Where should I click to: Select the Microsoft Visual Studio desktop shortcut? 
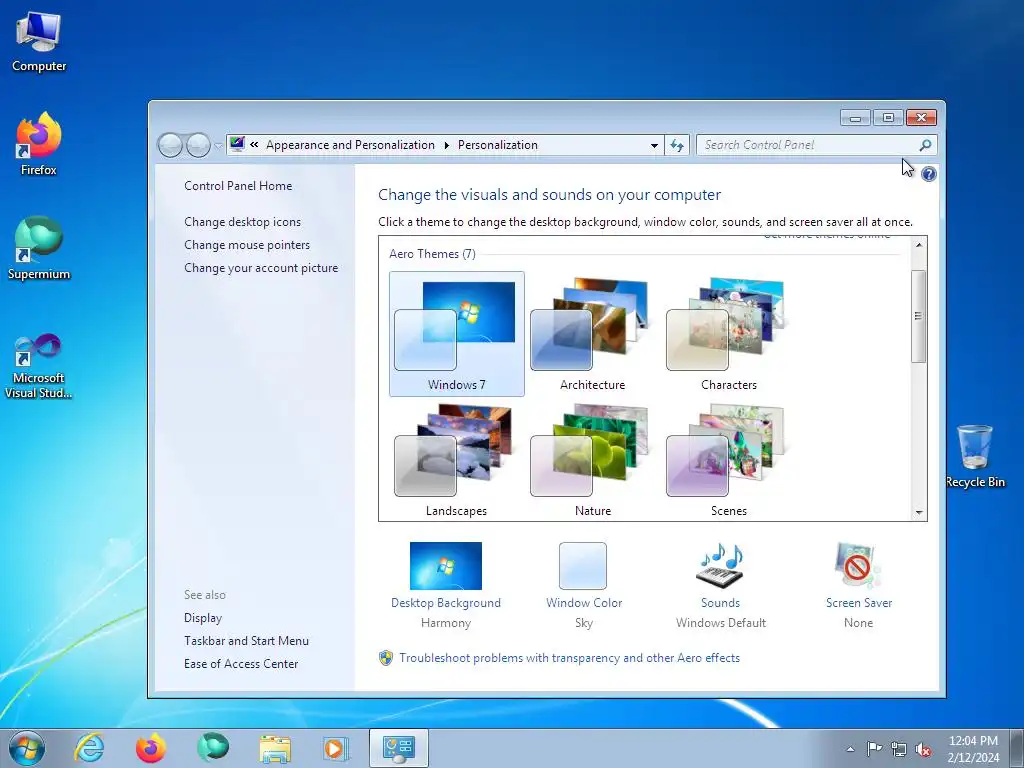[x=39, y=366]
